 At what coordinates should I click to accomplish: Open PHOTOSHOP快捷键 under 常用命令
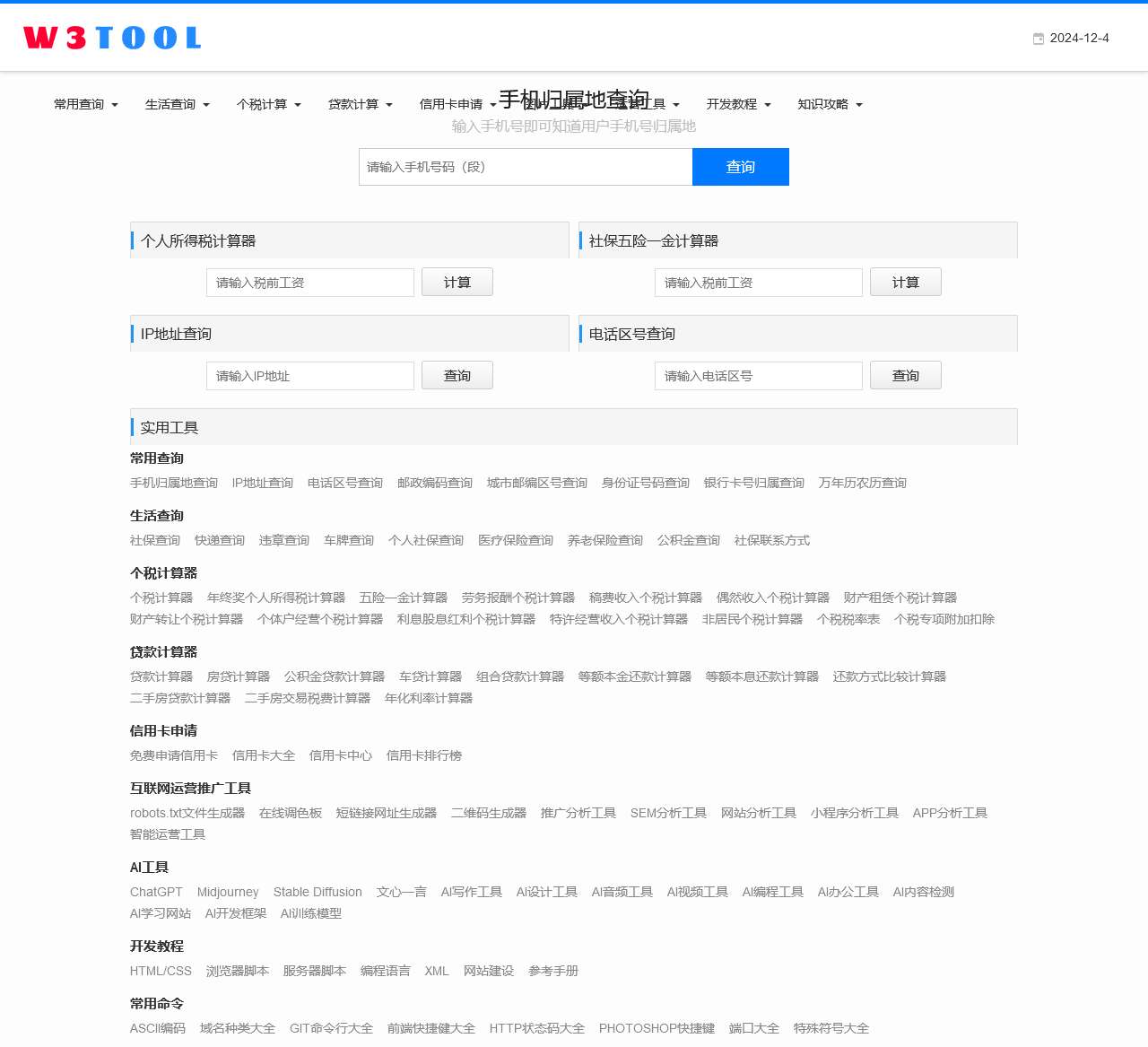[x=657, y=1028]
